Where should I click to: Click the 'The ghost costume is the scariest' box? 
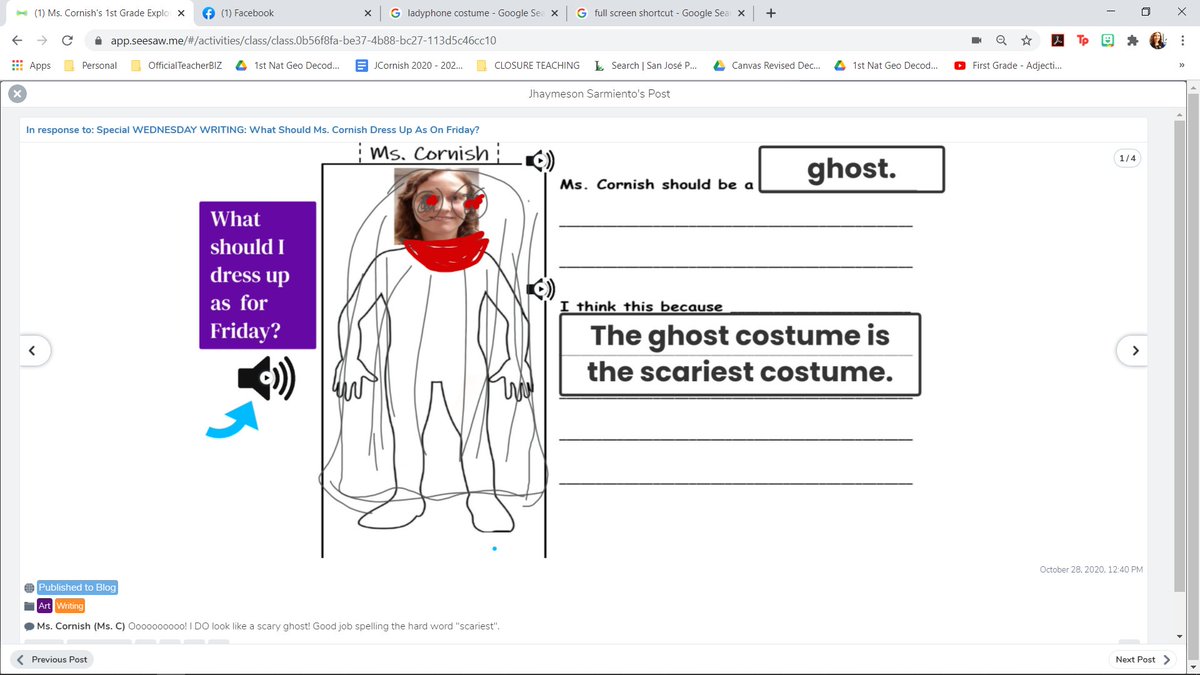click(740, 354)
